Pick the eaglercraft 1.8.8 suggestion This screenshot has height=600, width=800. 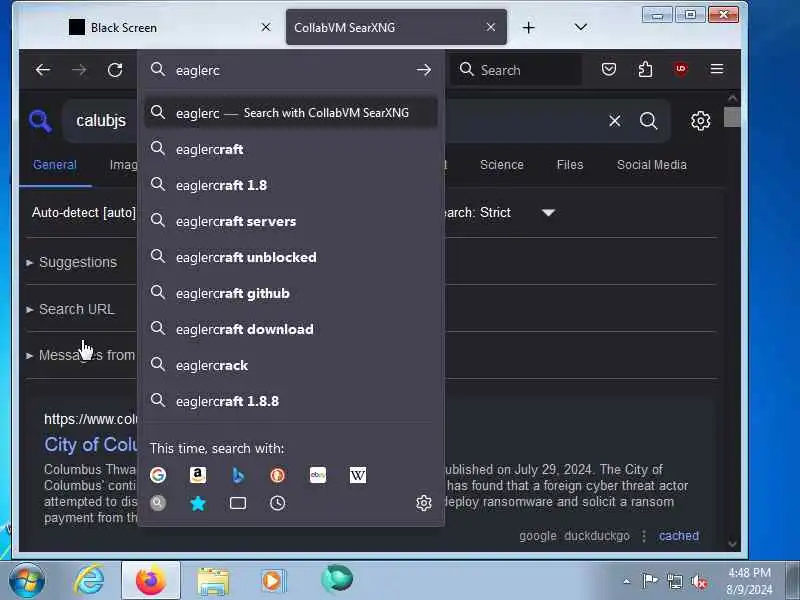pyautogui.click(x=291, y=401)
